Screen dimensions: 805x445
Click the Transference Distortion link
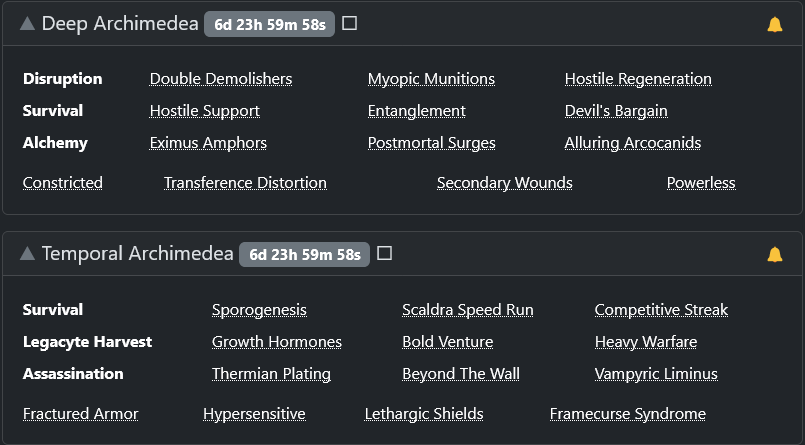245,183
